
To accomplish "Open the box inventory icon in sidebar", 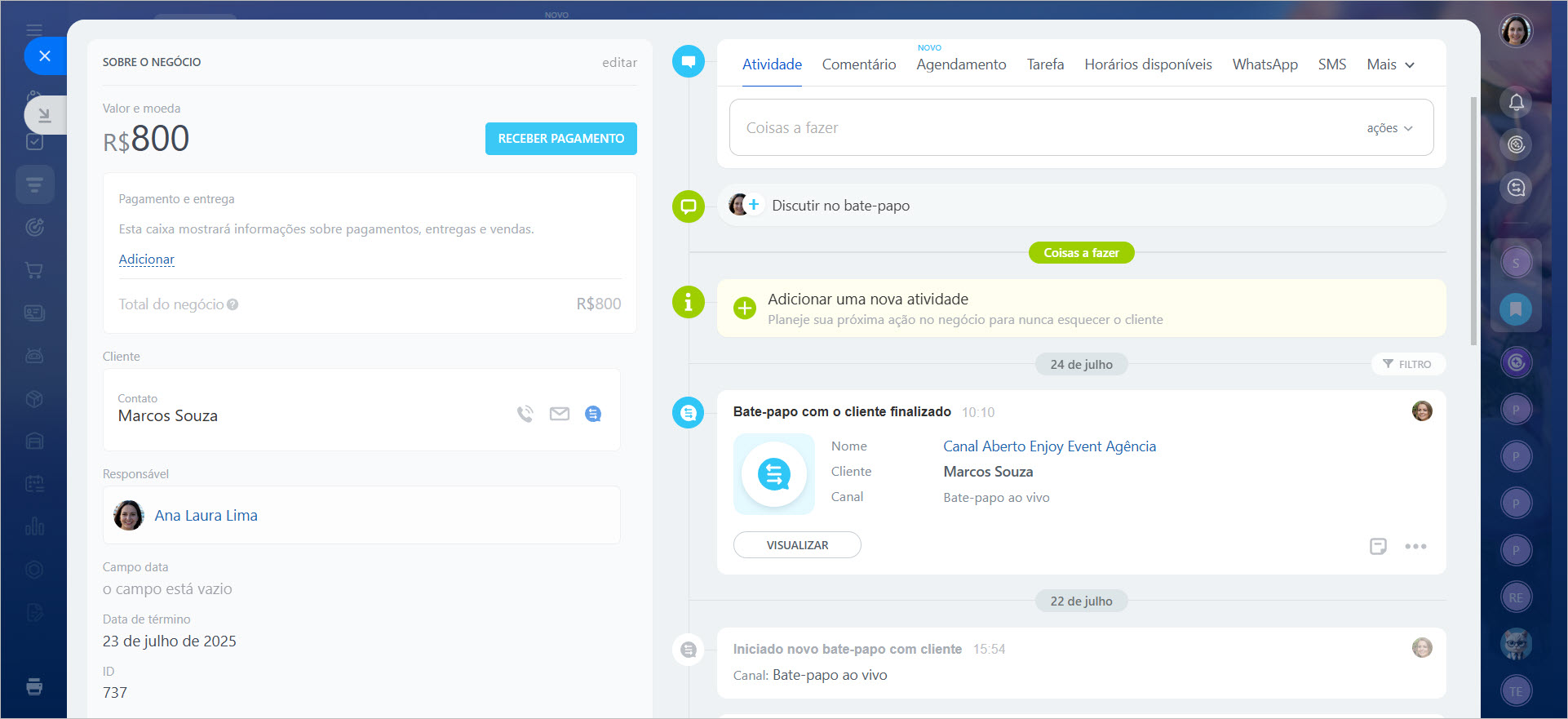I will 34,399.
